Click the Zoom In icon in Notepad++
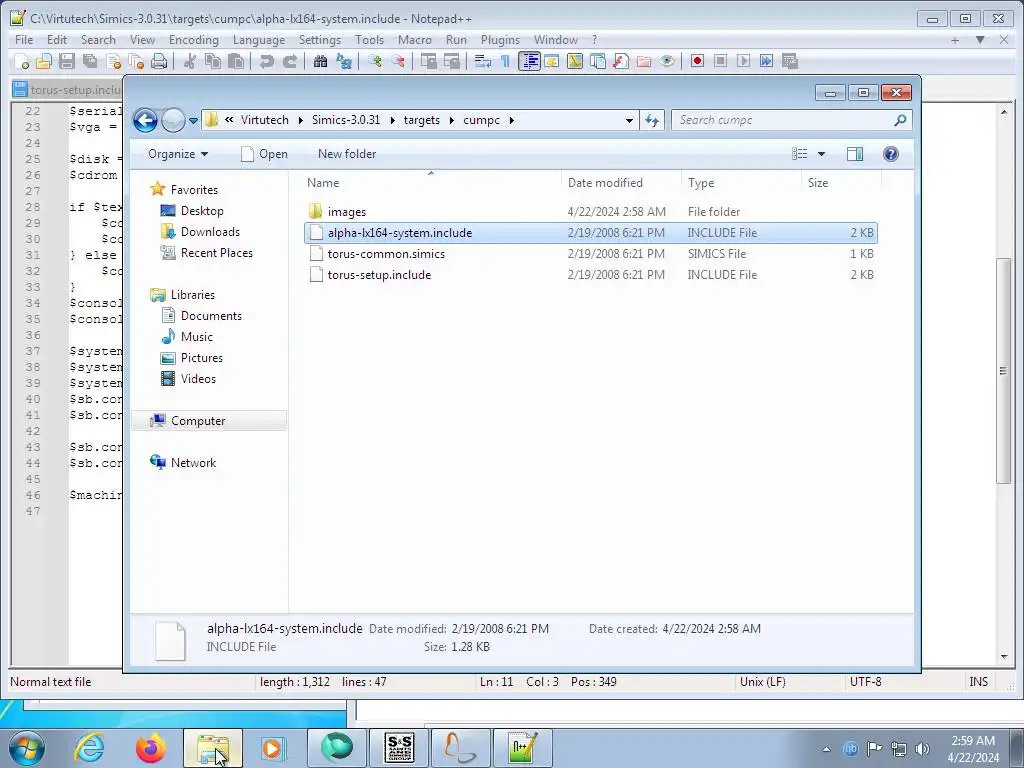Viewport: 1024px width, 768px height. [x=375, y=61]
